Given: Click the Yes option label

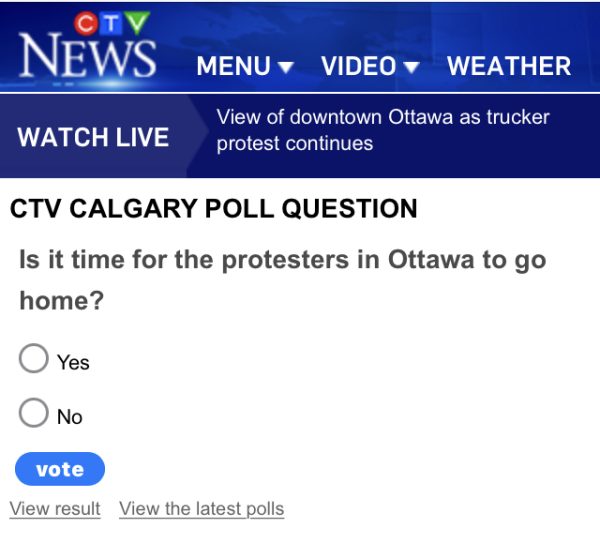Looking at the screenshot, I should click(x=73, y=362).
